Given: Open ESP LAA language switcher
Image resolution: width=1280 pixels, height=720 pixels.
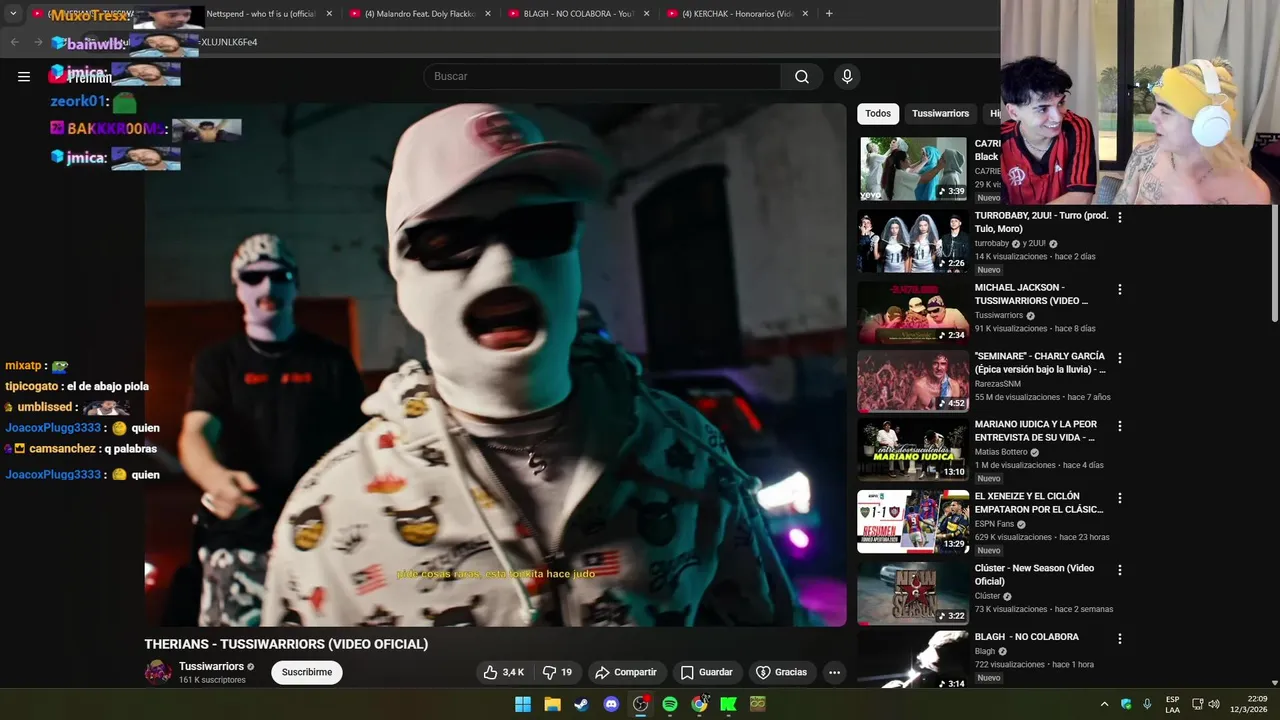Looking at the screenshot, I should click(1172, 704).
